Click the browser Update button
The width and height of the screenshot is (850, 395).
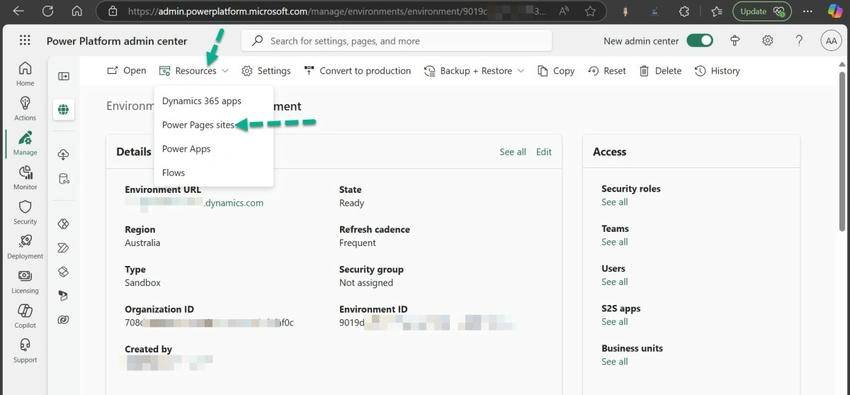pyautogui.click(x=762, y=11)
